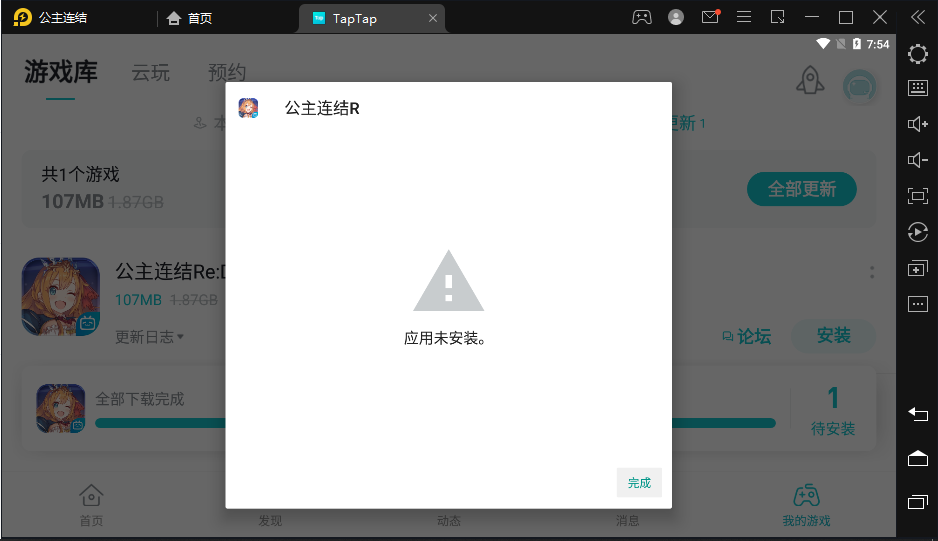This screenshot has width=938, height=541.
Task: Click the rocket icon in TapTap header
Action: pyautogui.click(x=809, y=82)
